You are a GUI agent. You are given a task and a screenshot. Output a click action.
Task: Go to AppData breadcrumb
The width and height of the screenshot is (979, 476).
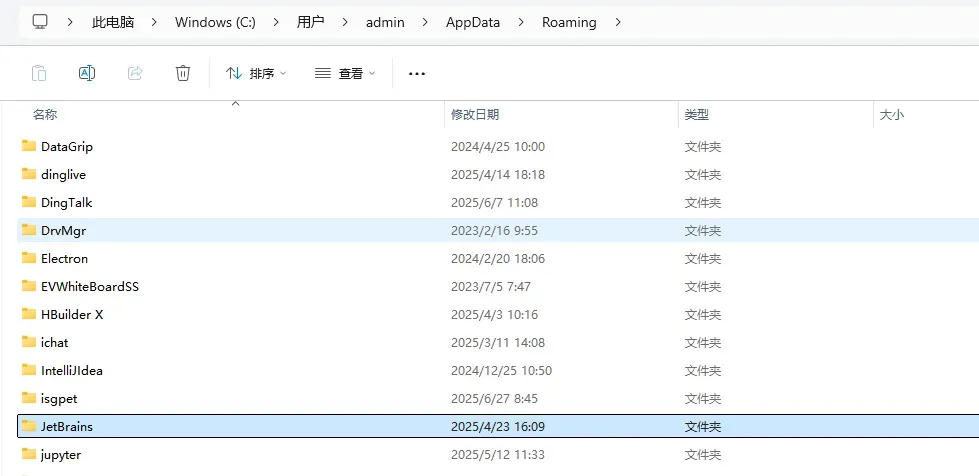[x=473, y=22]
